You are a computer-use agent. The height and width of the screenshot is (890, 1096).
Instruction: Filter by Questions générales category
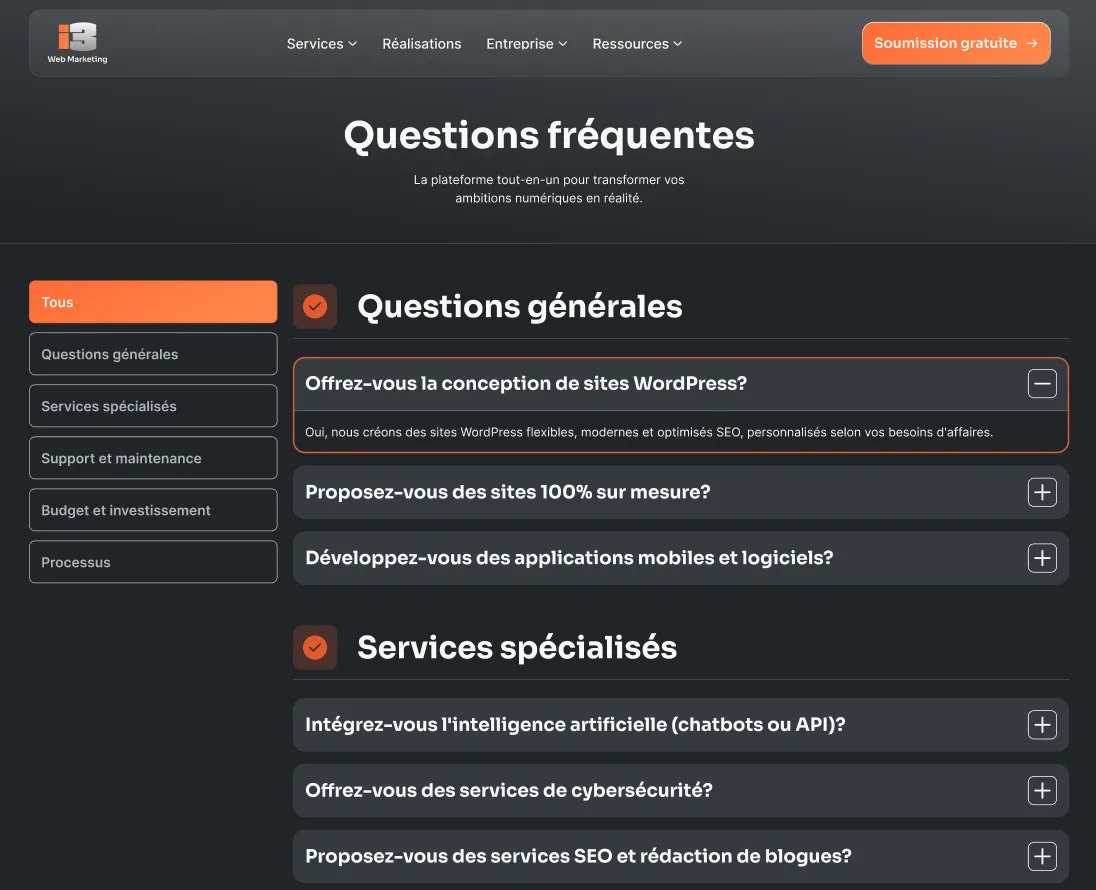(153, 354)
